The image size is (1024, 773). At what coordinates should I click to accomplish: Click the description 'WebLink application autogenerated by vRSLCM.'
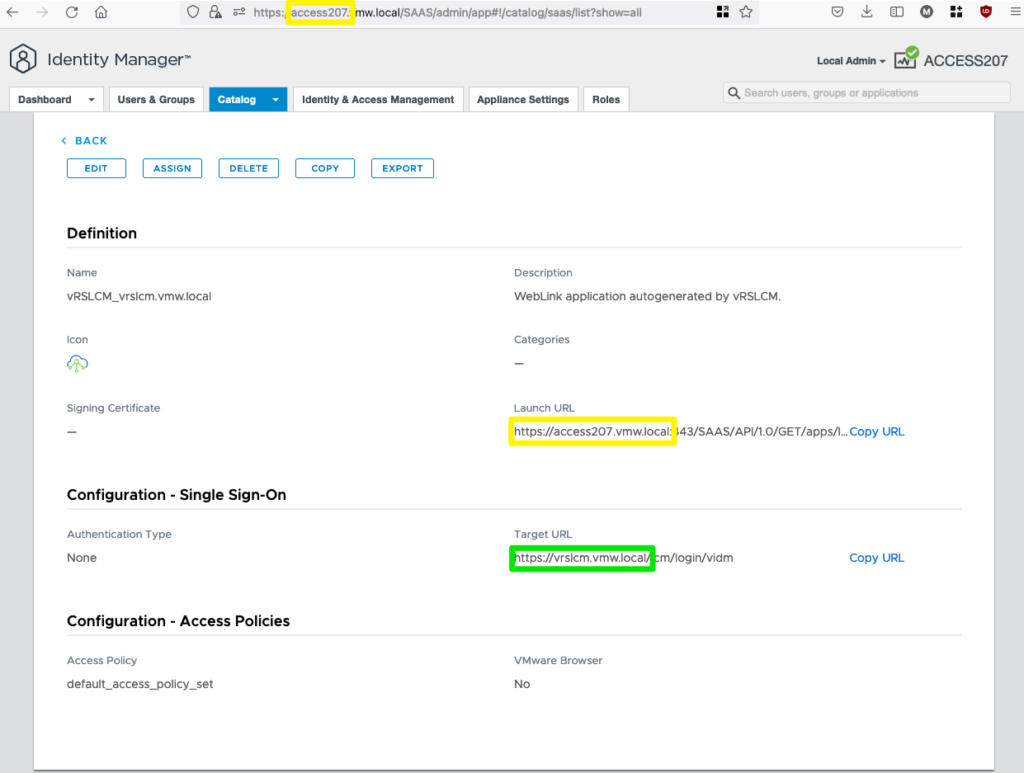(x=647, y=296)
